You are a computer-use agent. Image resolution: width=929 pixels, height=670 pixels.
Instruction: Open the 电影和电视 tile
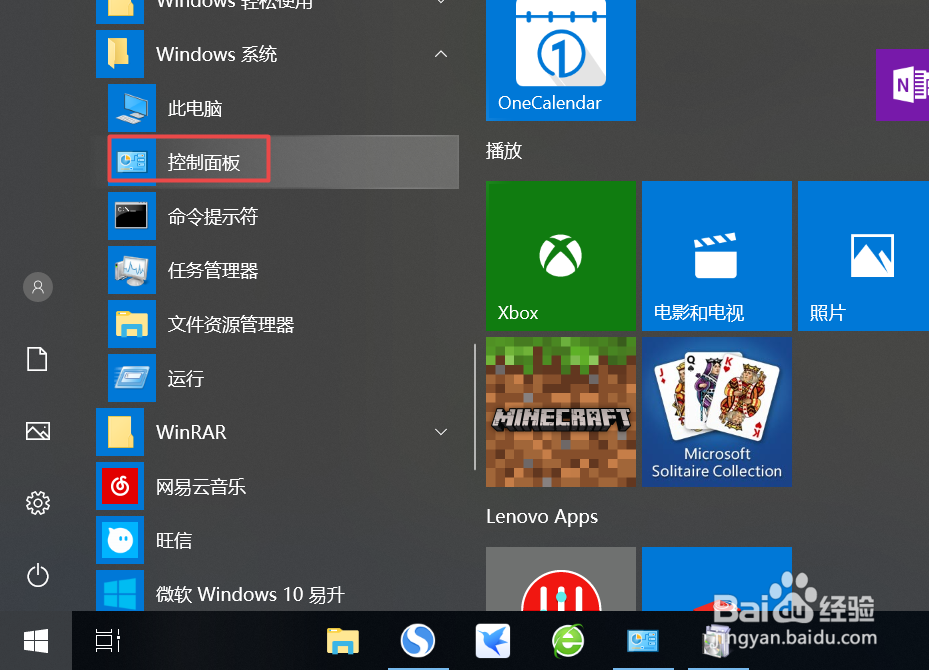717,256
